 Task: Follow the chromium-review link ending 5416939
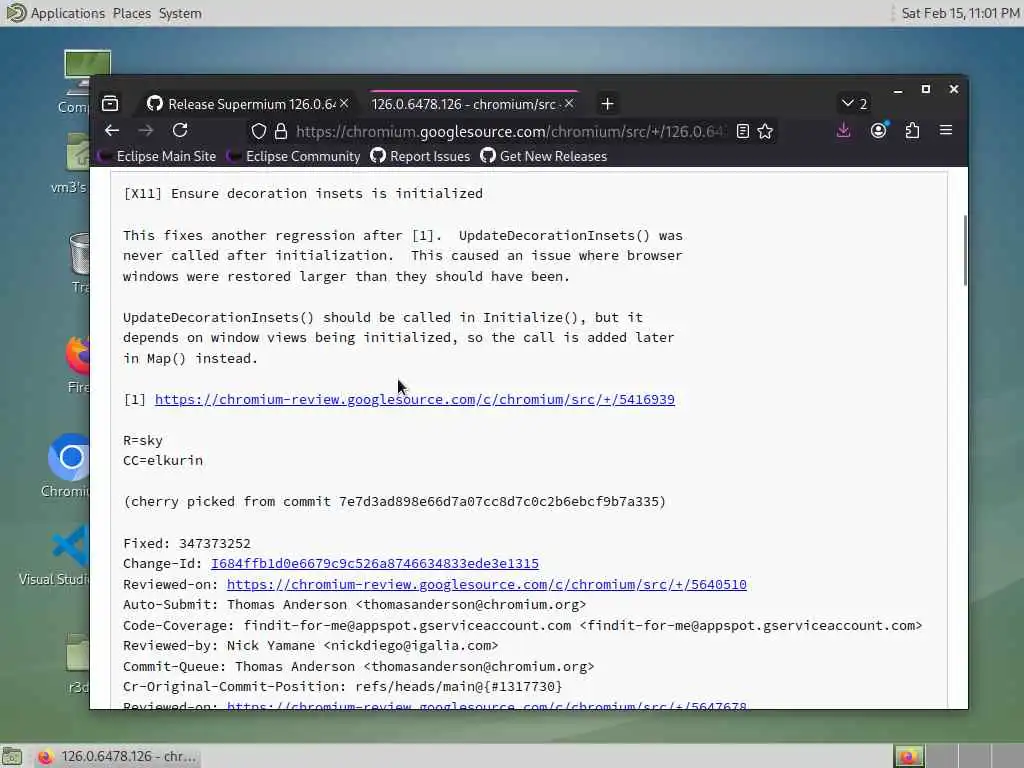415,399
